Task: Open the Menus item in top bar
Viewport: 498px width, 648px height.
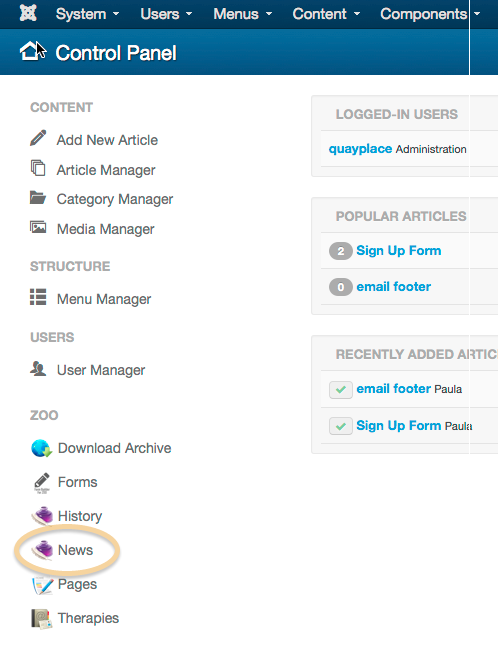Action: tap(243, 14)
